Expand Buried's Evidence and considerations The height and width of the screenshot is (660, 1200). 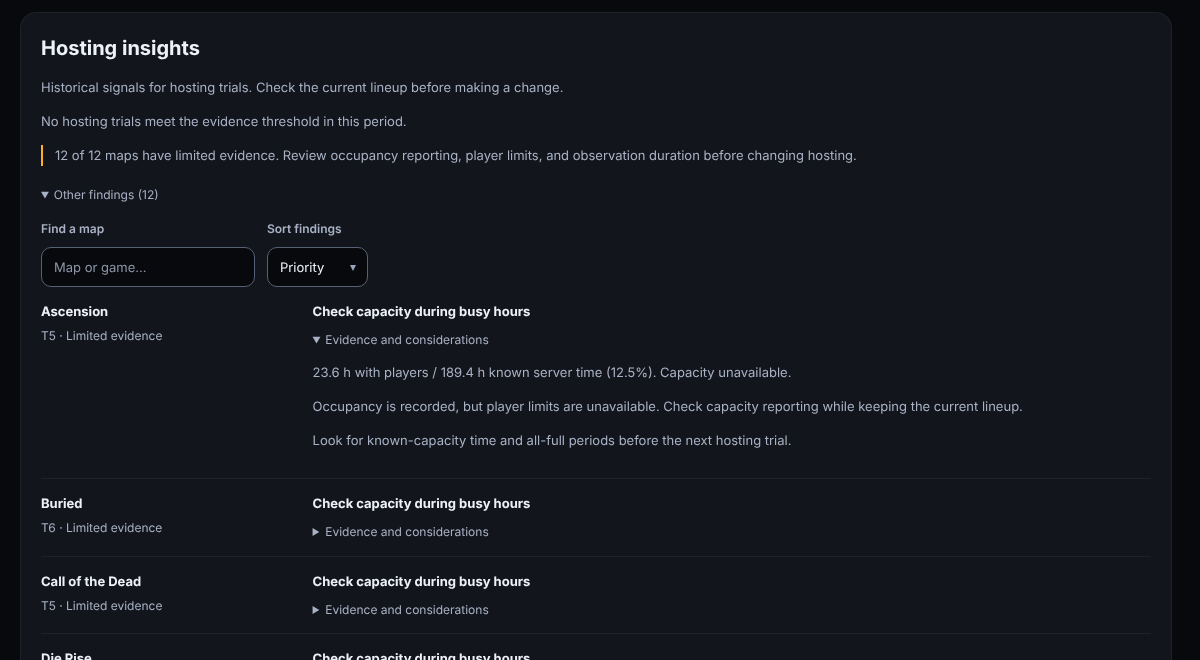tap(401, 532)
